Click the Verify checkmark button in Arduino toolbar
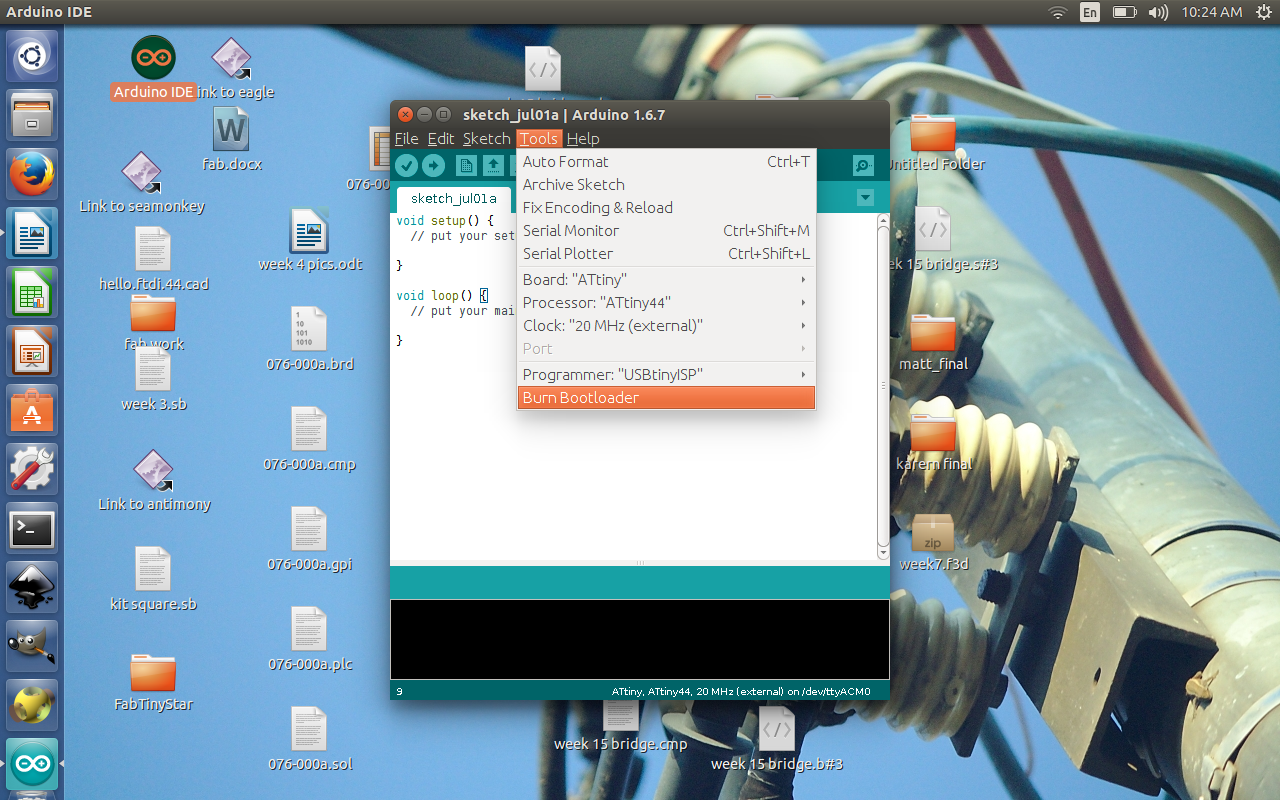 [x=406, y=166]
